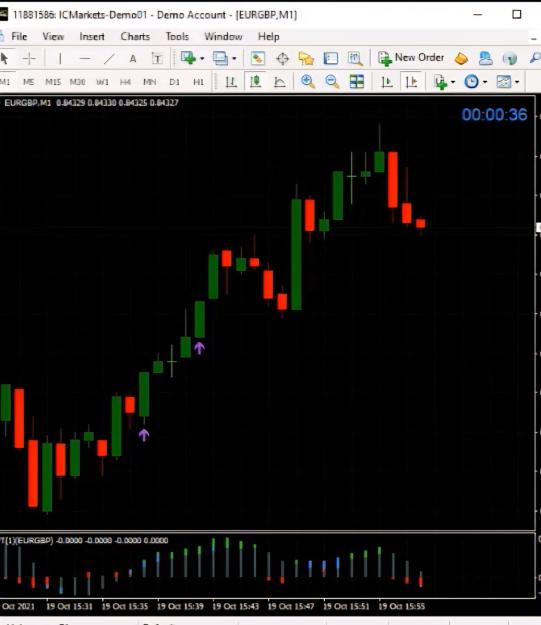541x625 pixels.
Task: Open the View menu
Action: pos(53,37)
